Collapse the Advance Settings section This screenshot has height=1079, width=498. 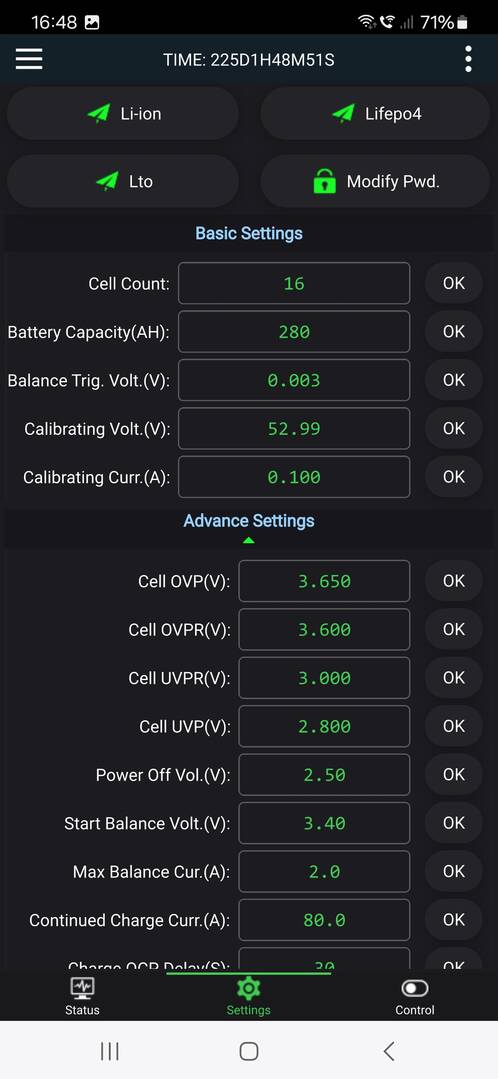point(249,527)
